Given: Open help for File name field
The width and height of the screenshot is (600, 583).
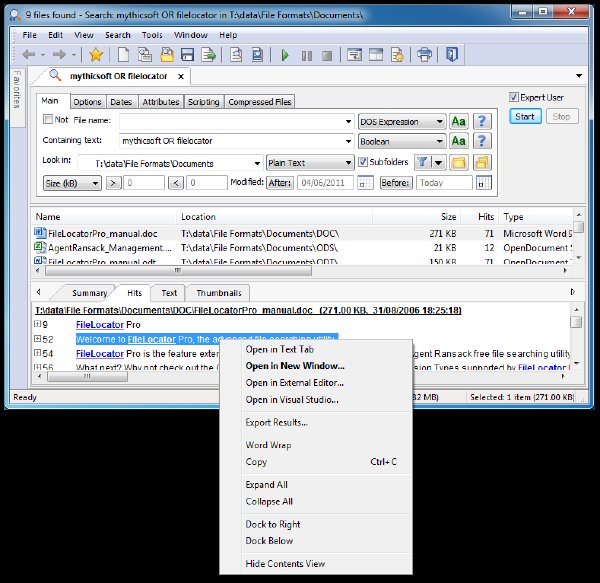Looking at the screenshot, I should [482, 122].
